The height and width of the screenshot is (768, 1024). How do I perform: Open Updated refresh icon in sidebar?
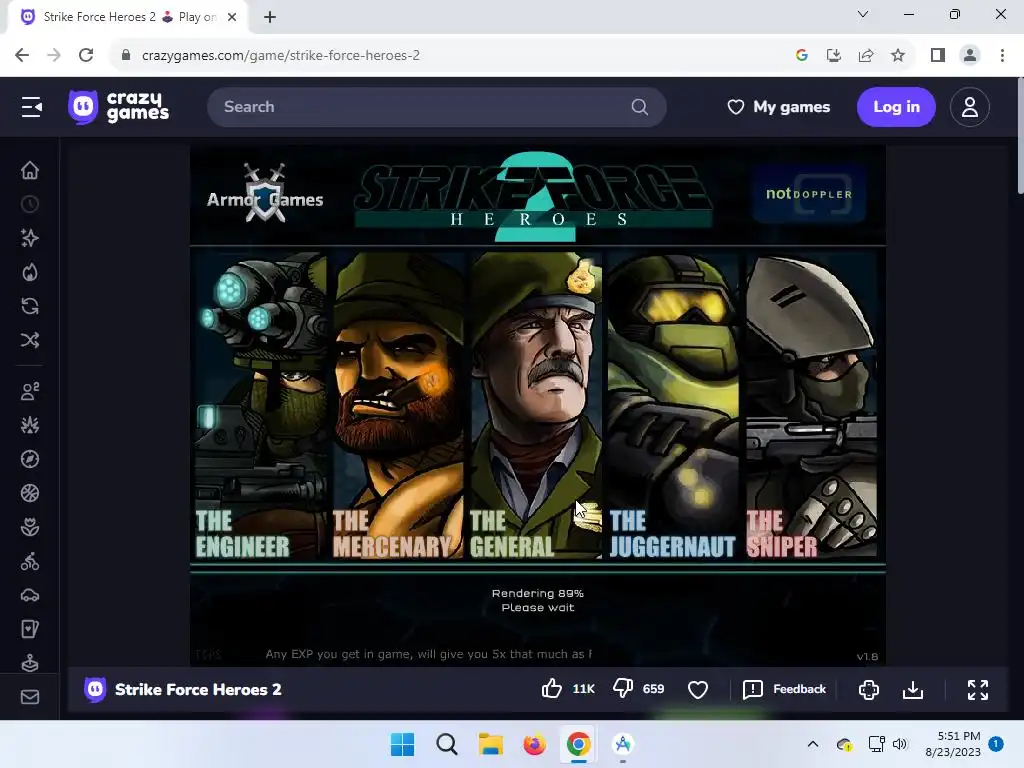(30, 306)
